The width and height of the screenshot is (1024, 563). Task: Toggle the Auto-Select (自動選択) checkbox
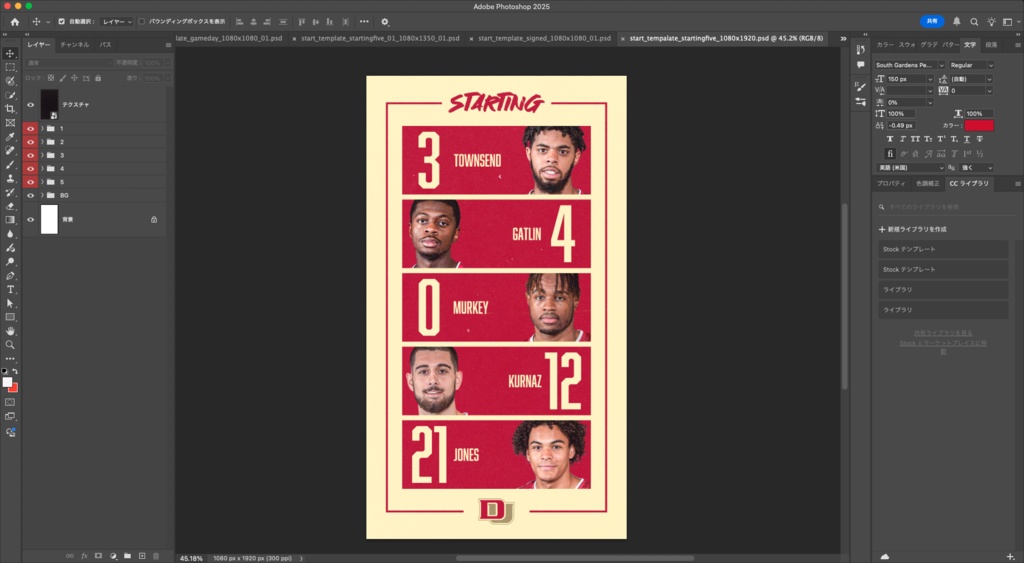[x=61, y=22]
